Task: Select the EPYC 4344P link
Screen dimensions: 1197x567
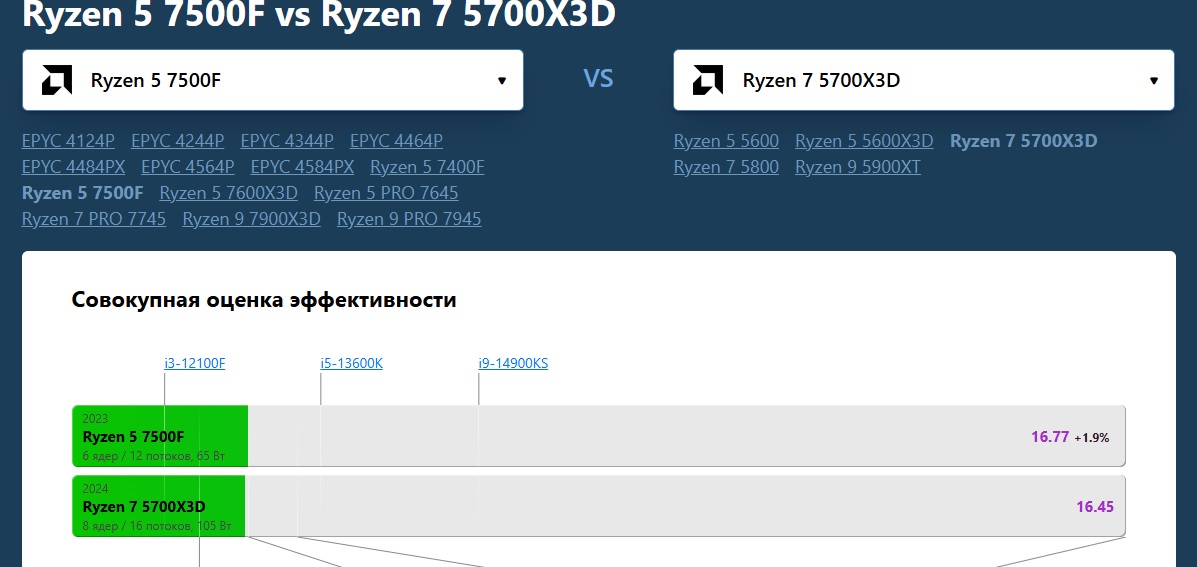Action: click(x=287, y=141)
